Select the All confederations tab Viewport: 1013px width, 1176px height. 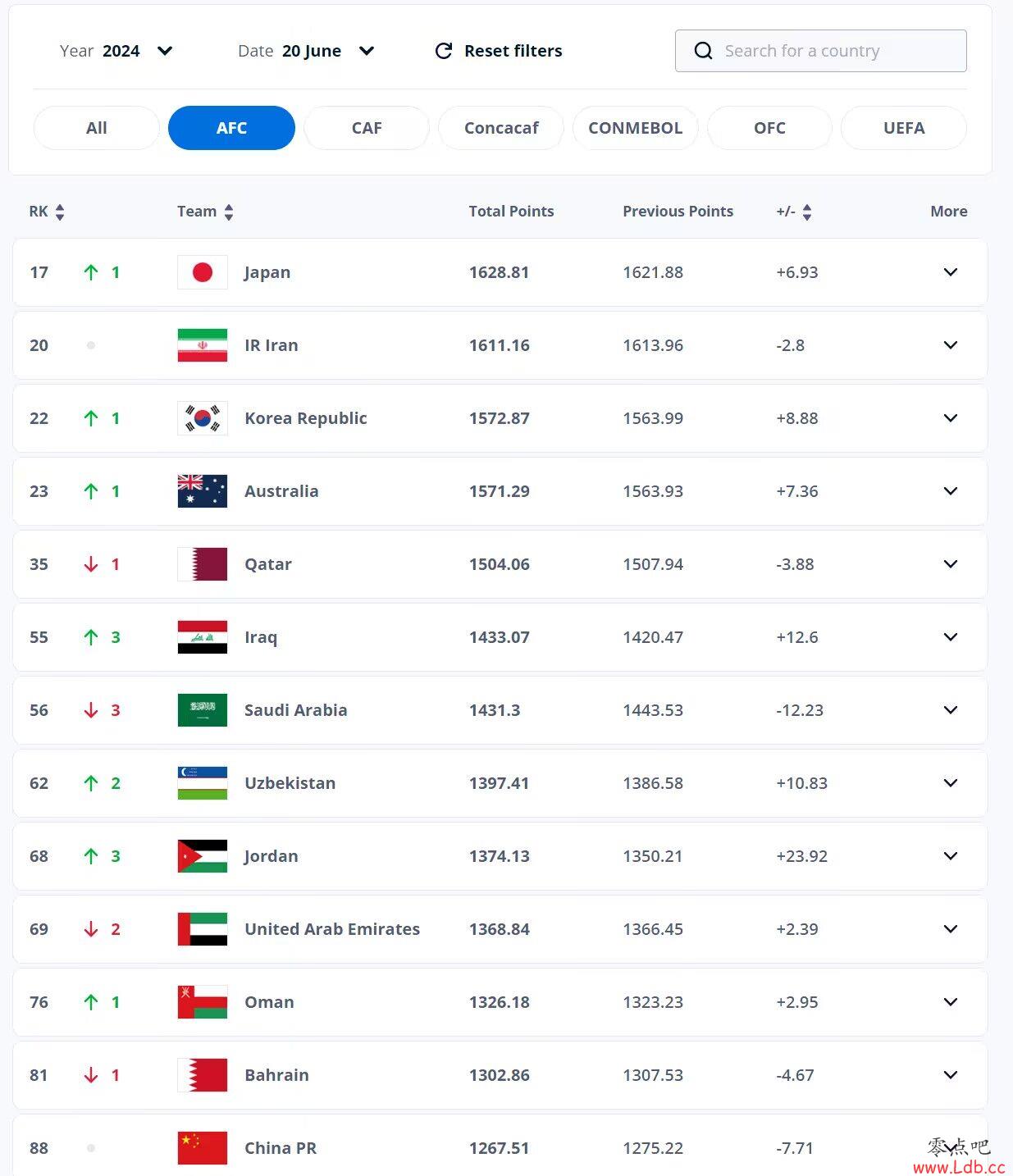click(97, 128)
